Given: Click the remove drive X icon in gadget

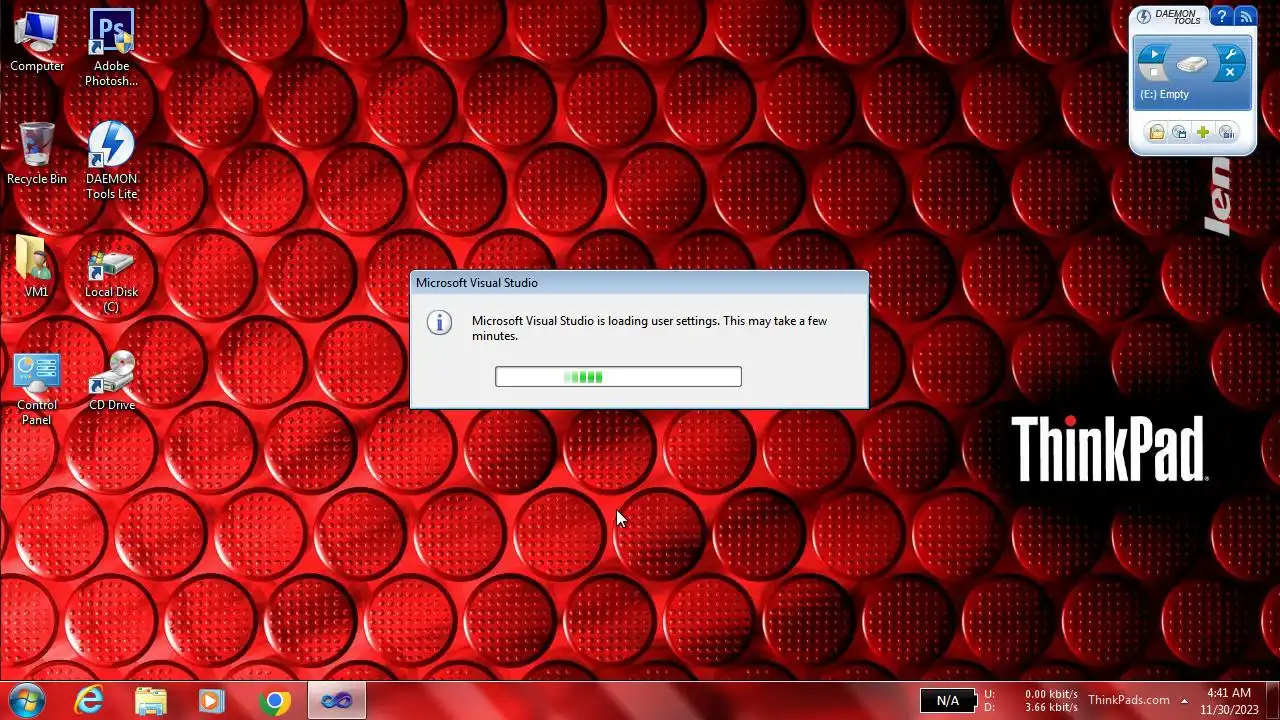Looking at the screenshot, I should (x=1230, y=73).
